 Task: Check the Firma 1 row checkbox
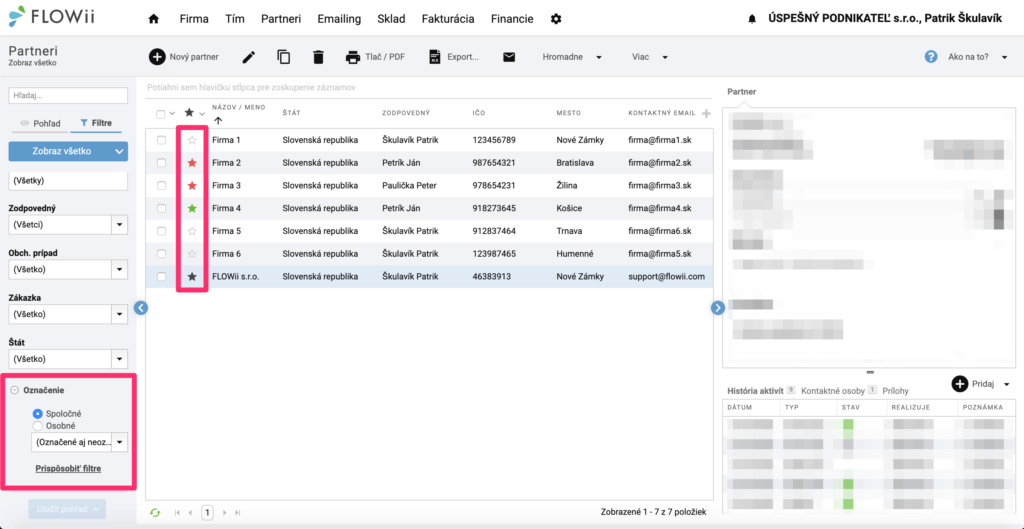(161, 140)
